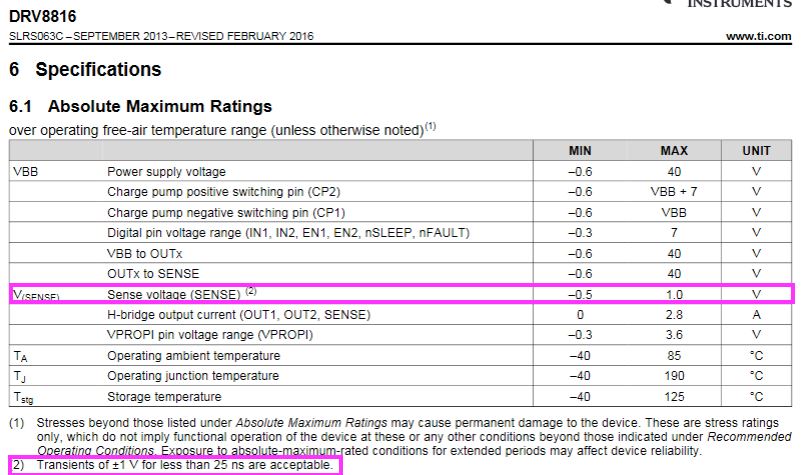Click the Charge pump negative switching pin row
The image size is (806, 475).
pos(400,212)
